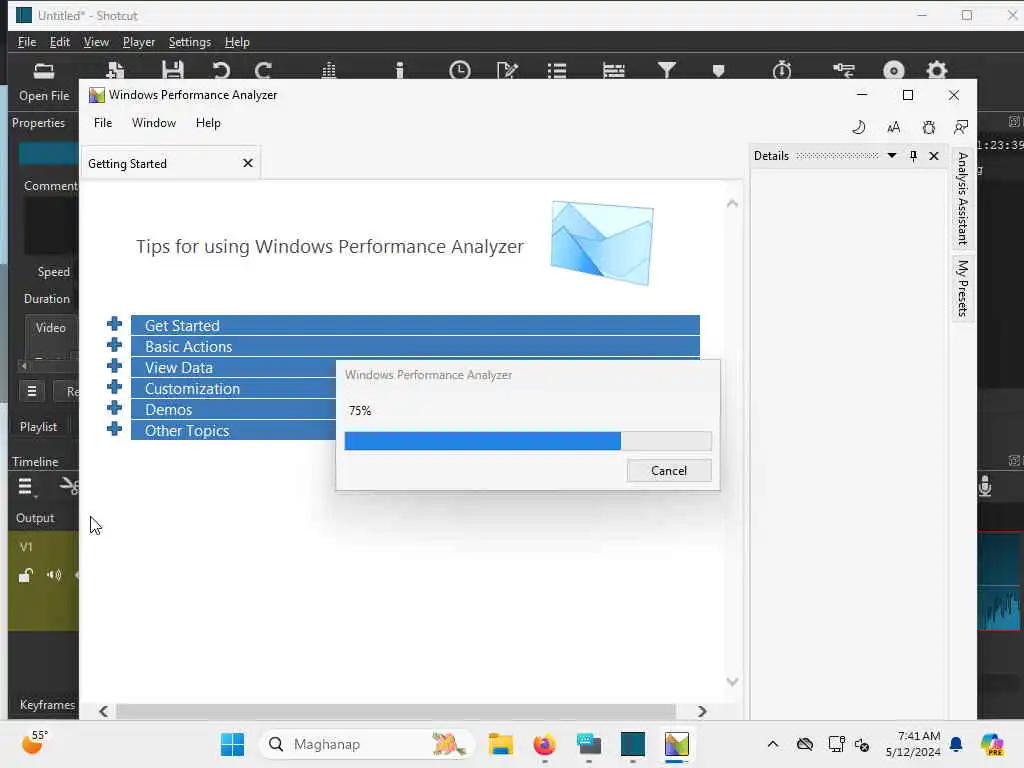The height and width of the screenshot is (768, 1024).
Task: Cancel the loading progress dialog
Action: (669, 471)
